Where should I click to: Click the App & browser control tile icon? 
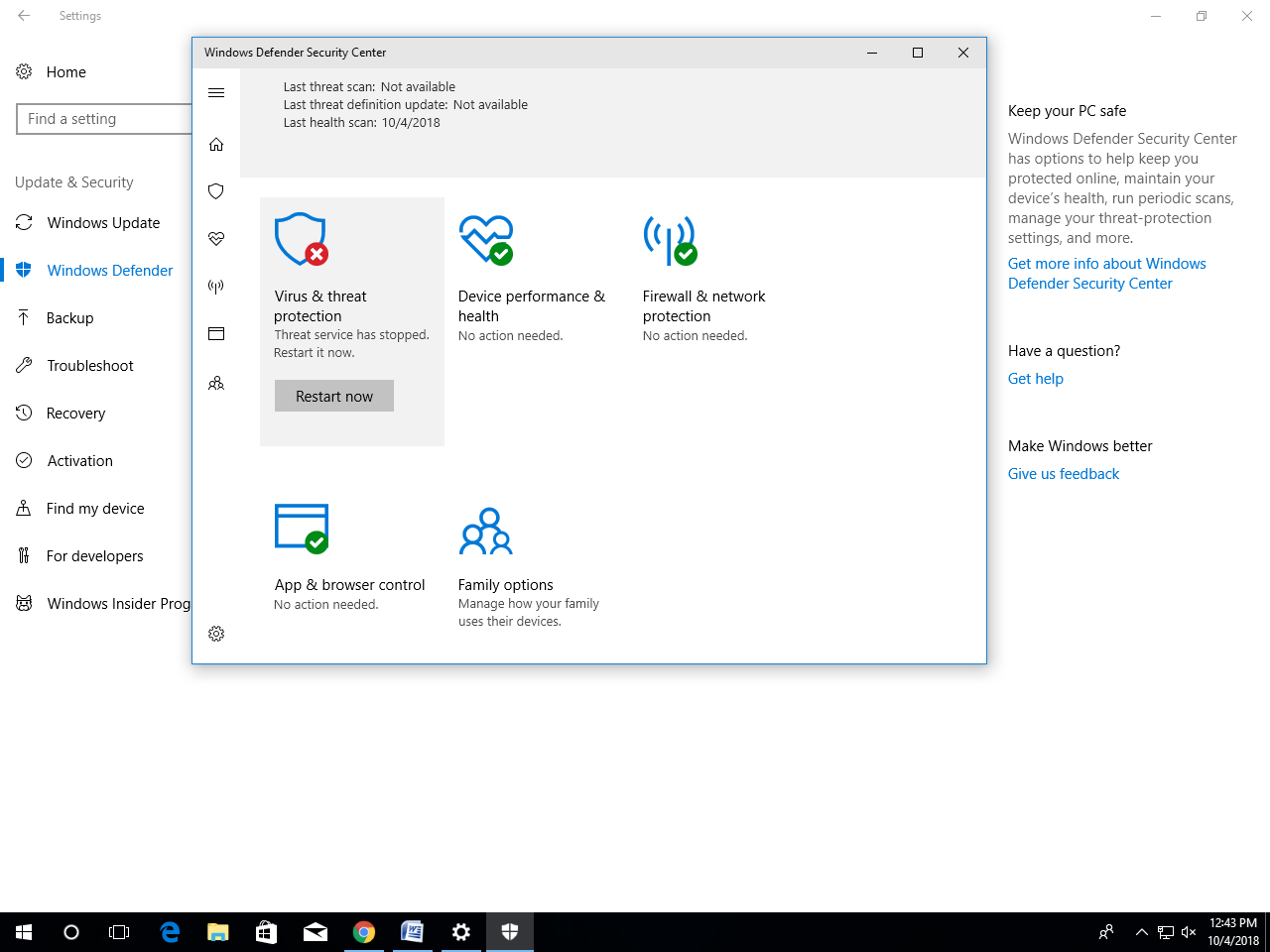point(302,529)
